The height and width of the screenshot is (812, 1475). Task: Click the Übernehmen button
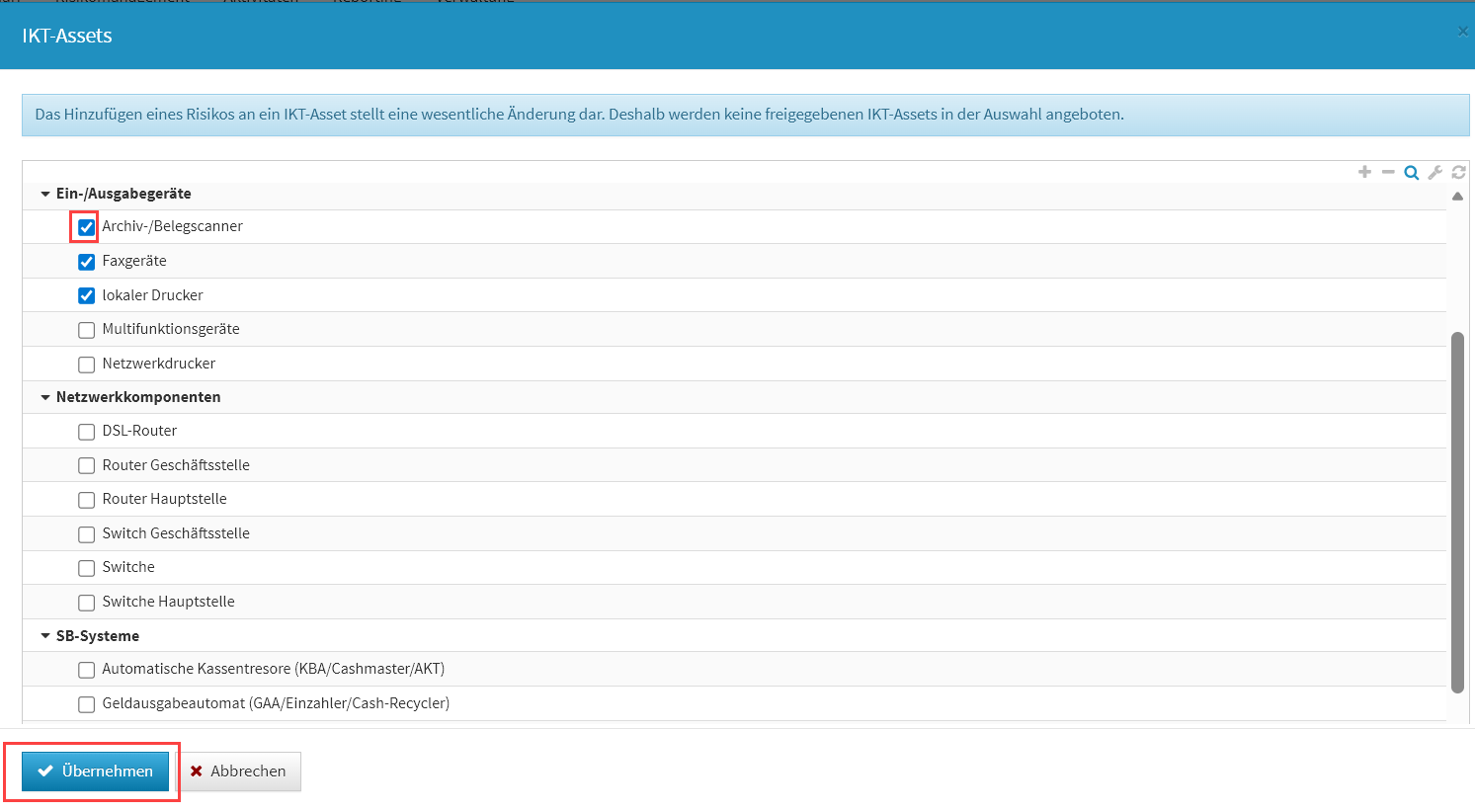[x=96, y=771]
